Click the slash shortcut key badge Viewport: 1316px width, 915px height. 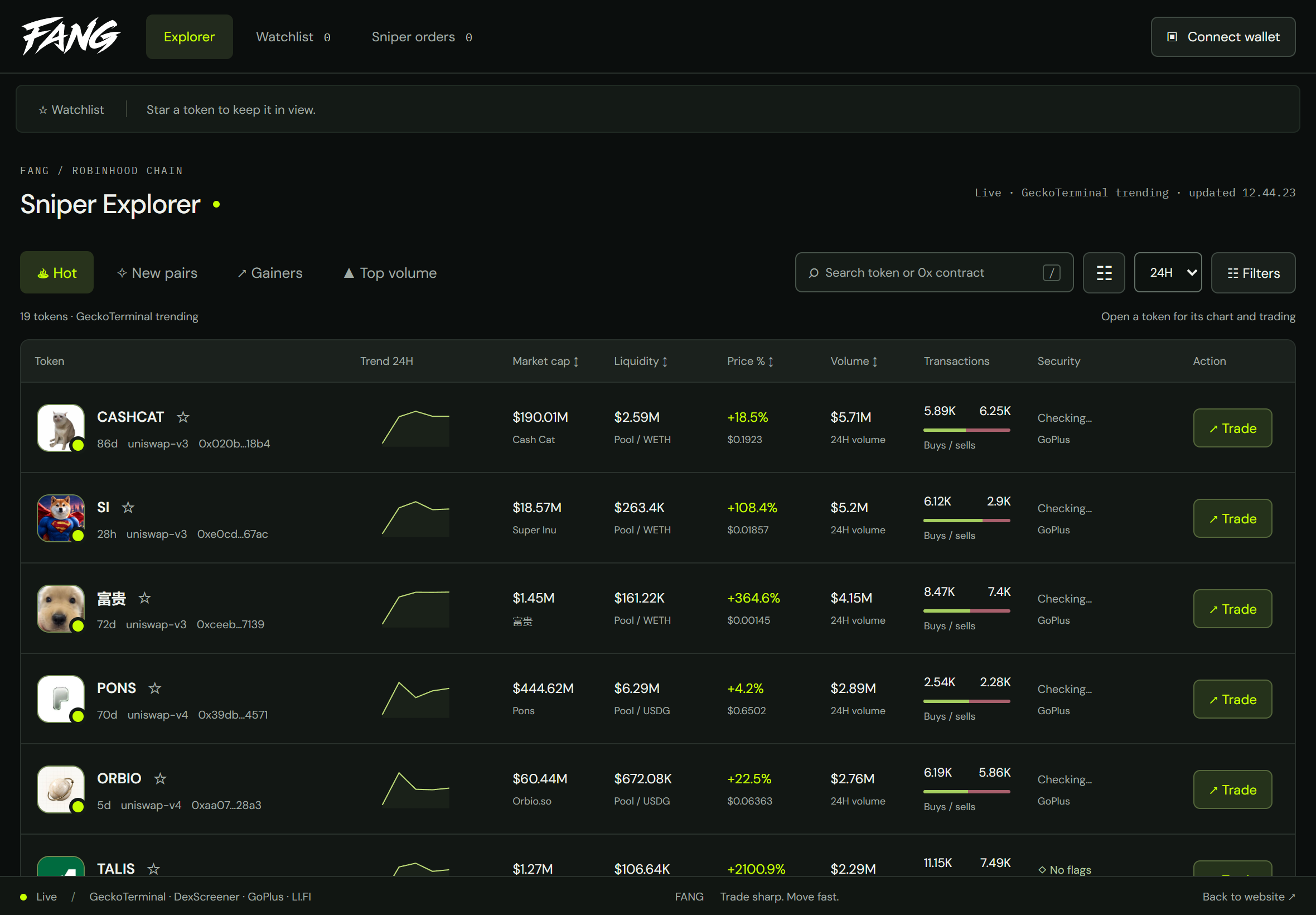point(1051,273)
